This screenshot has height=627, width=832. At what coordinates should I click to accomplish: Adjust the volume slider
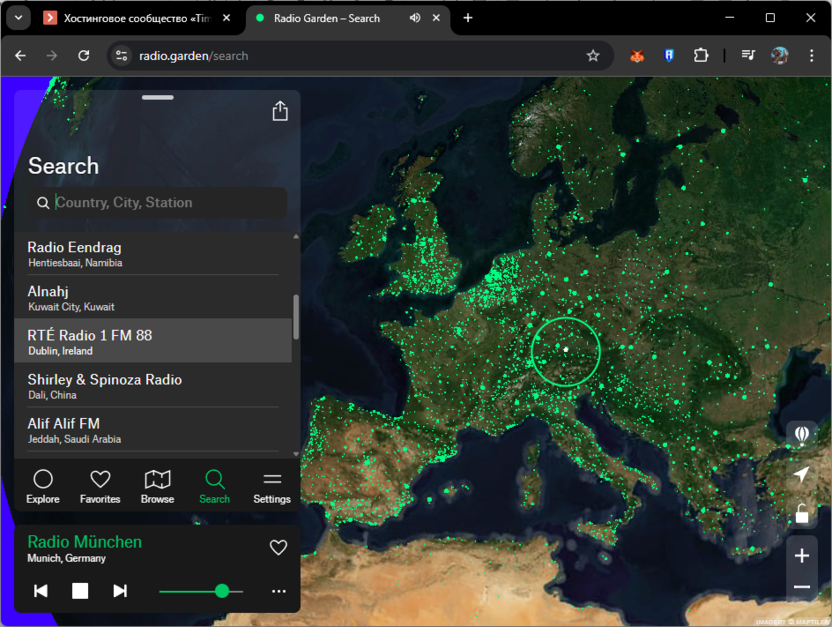click(x=222, y=591)
